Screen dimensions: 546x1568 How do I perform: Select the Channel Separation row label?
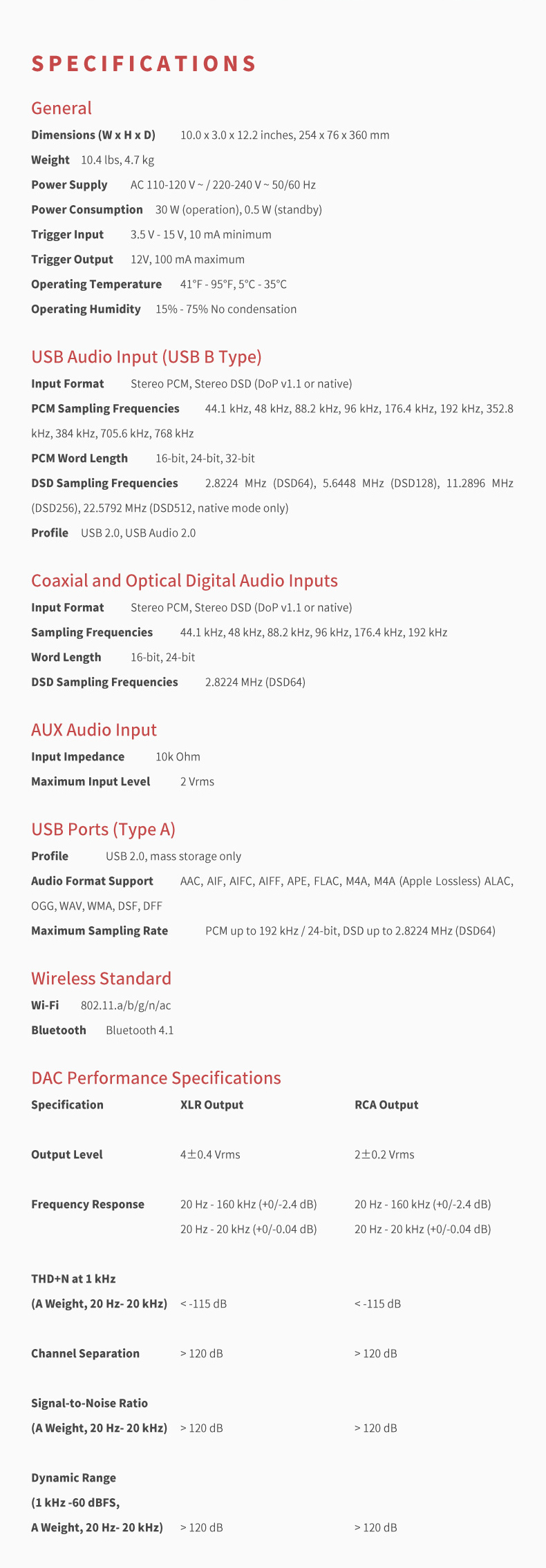click(x=85, y=1354)
